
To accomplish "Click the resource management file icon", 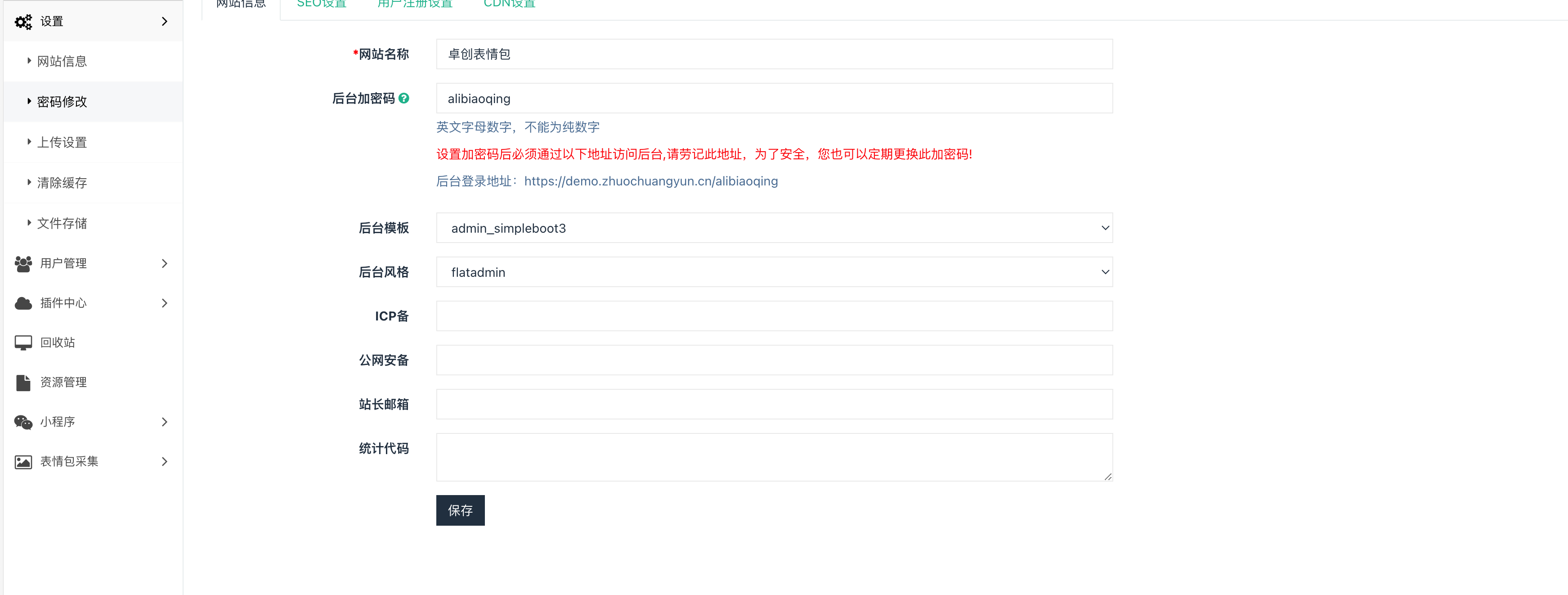I will 23,383.
